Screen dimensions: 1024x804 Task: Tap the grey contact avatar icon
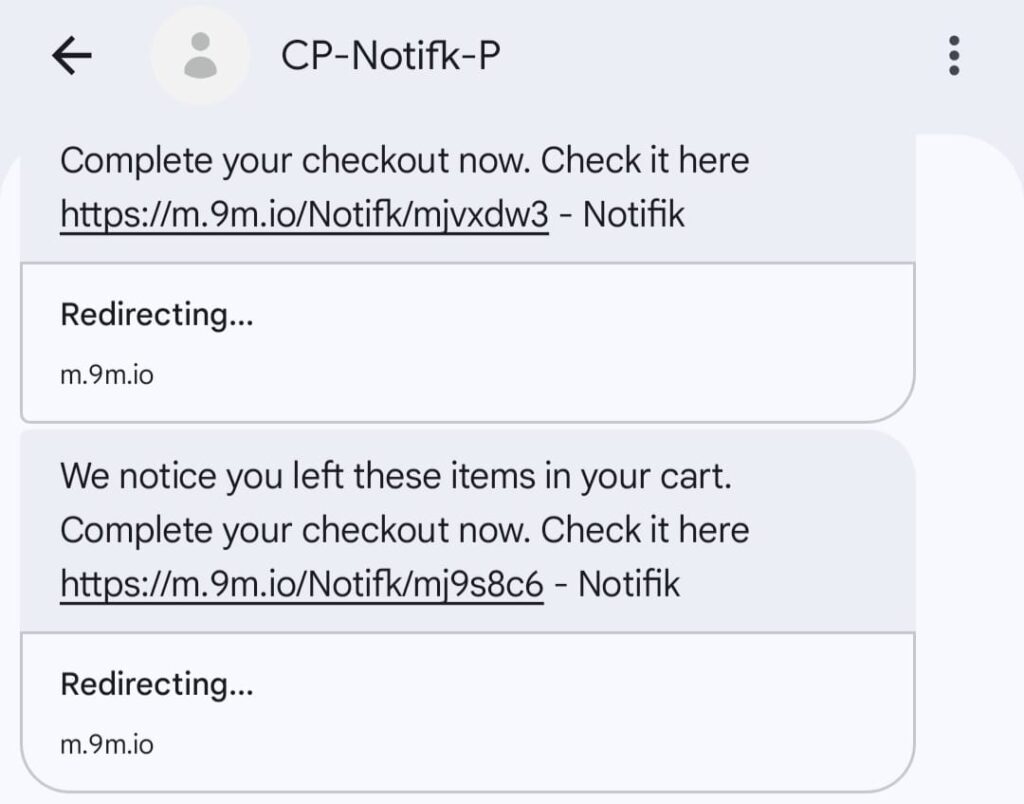tap(203, 56)
